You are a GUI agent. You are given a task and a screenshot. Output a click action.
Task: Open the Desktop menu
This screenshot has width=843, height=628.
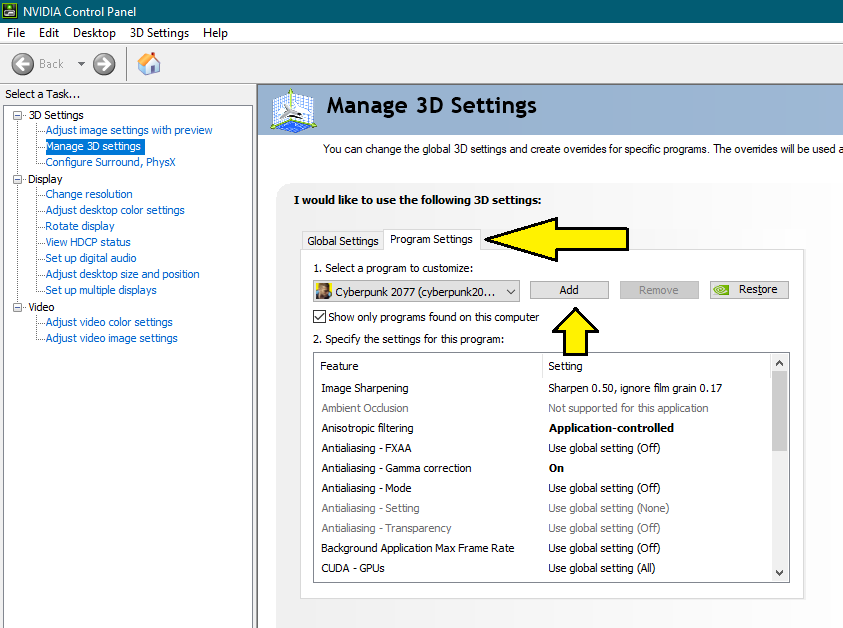[94, 33]
